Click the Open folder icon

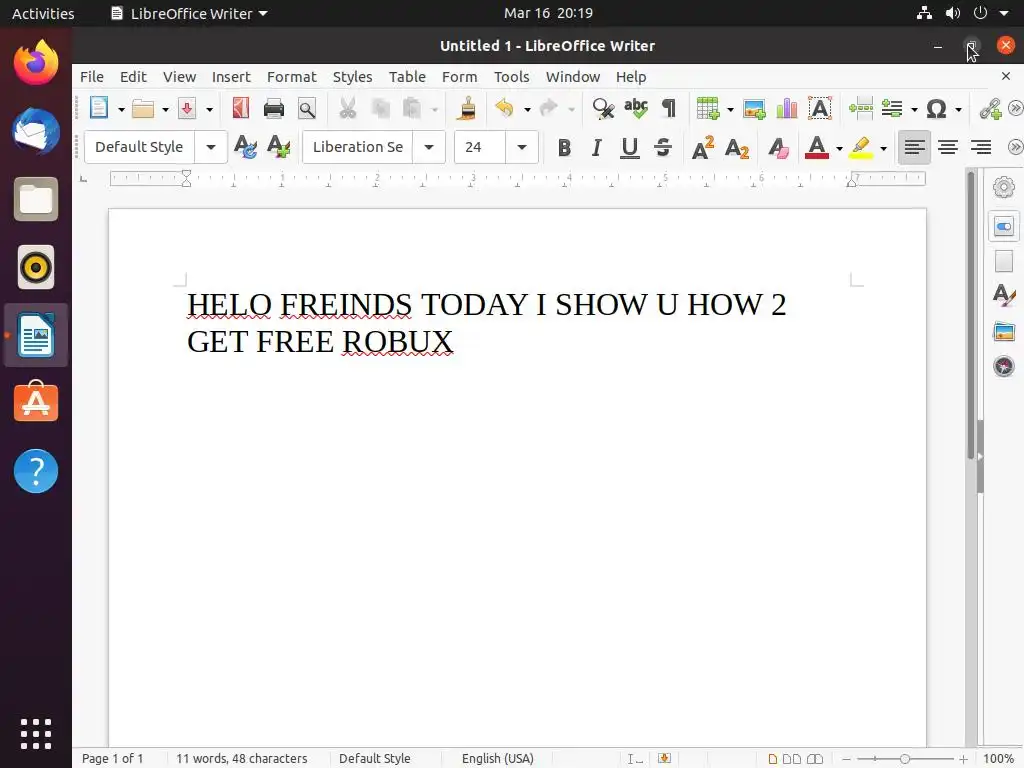pos(143,108)
